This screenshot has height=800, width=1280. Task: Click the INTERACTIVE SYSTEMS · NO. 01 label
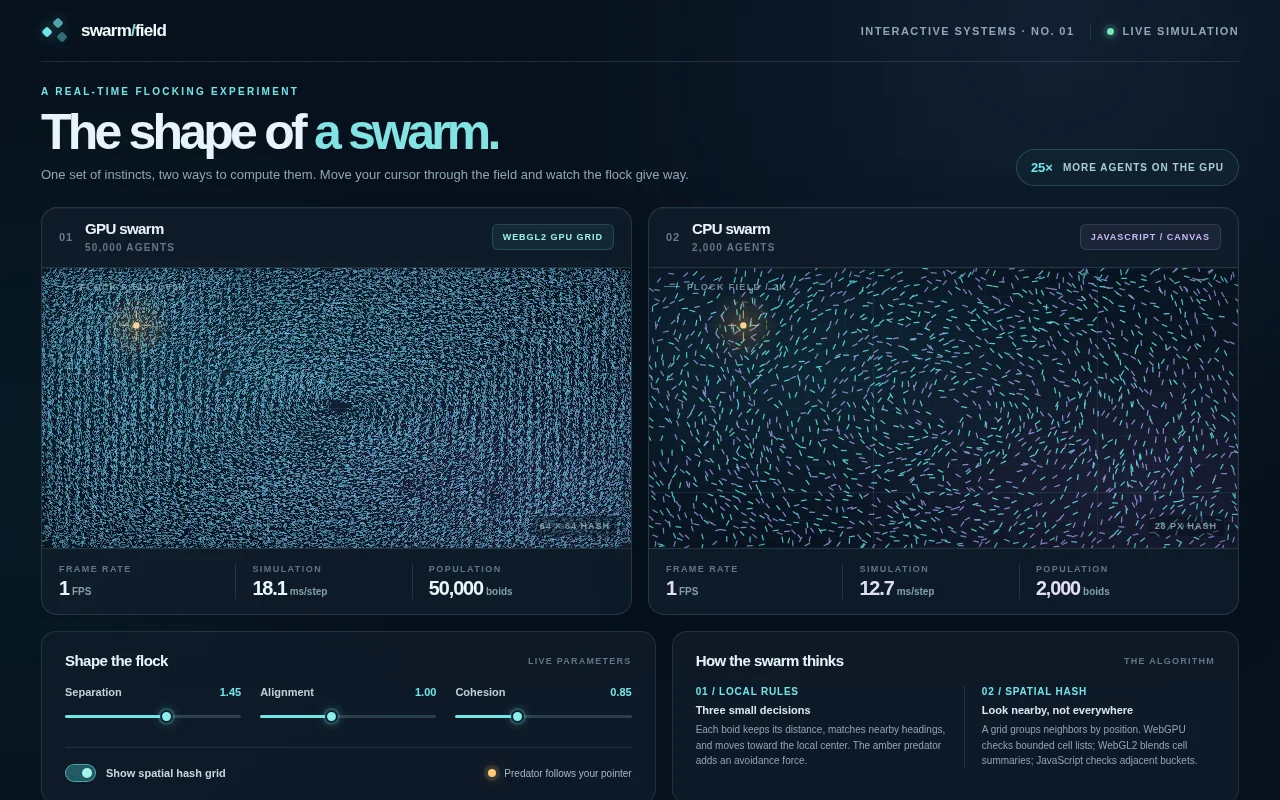pos(967,31)
